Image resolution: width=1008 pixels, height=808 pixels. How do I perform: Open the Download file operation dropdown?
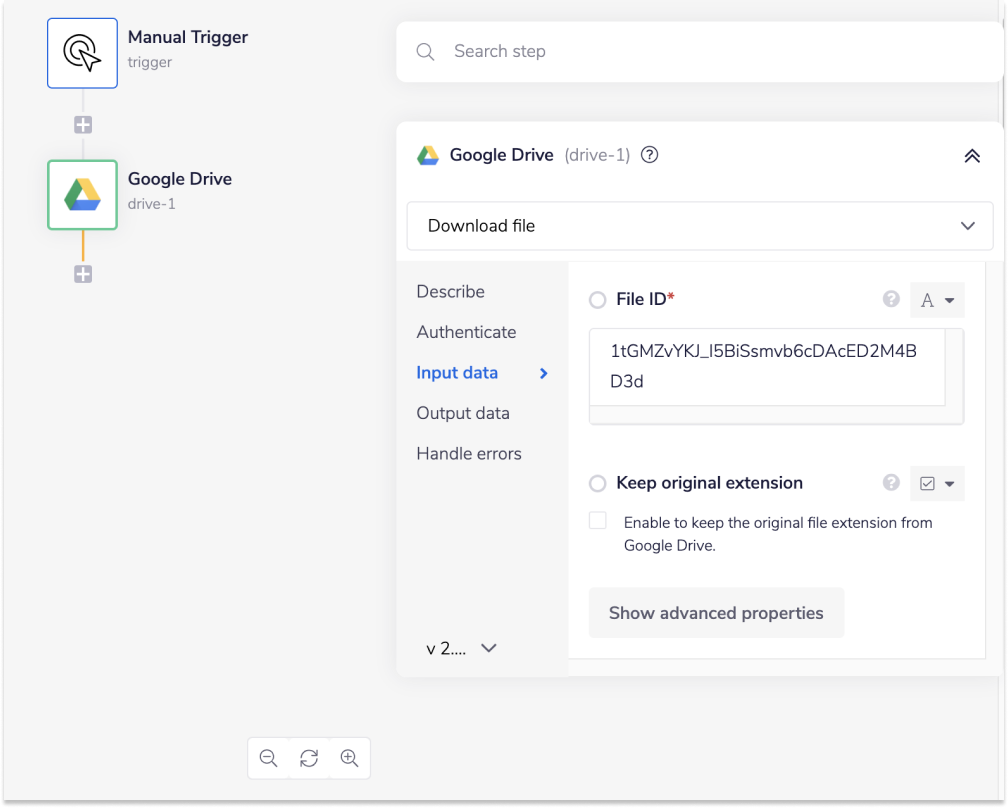pyautogui.click(x=700, y=226)
